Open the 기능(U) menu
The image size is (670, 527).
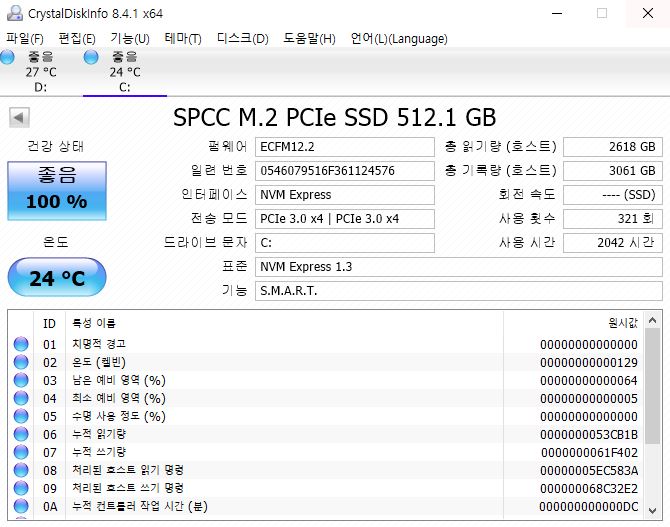coord(130,39)
